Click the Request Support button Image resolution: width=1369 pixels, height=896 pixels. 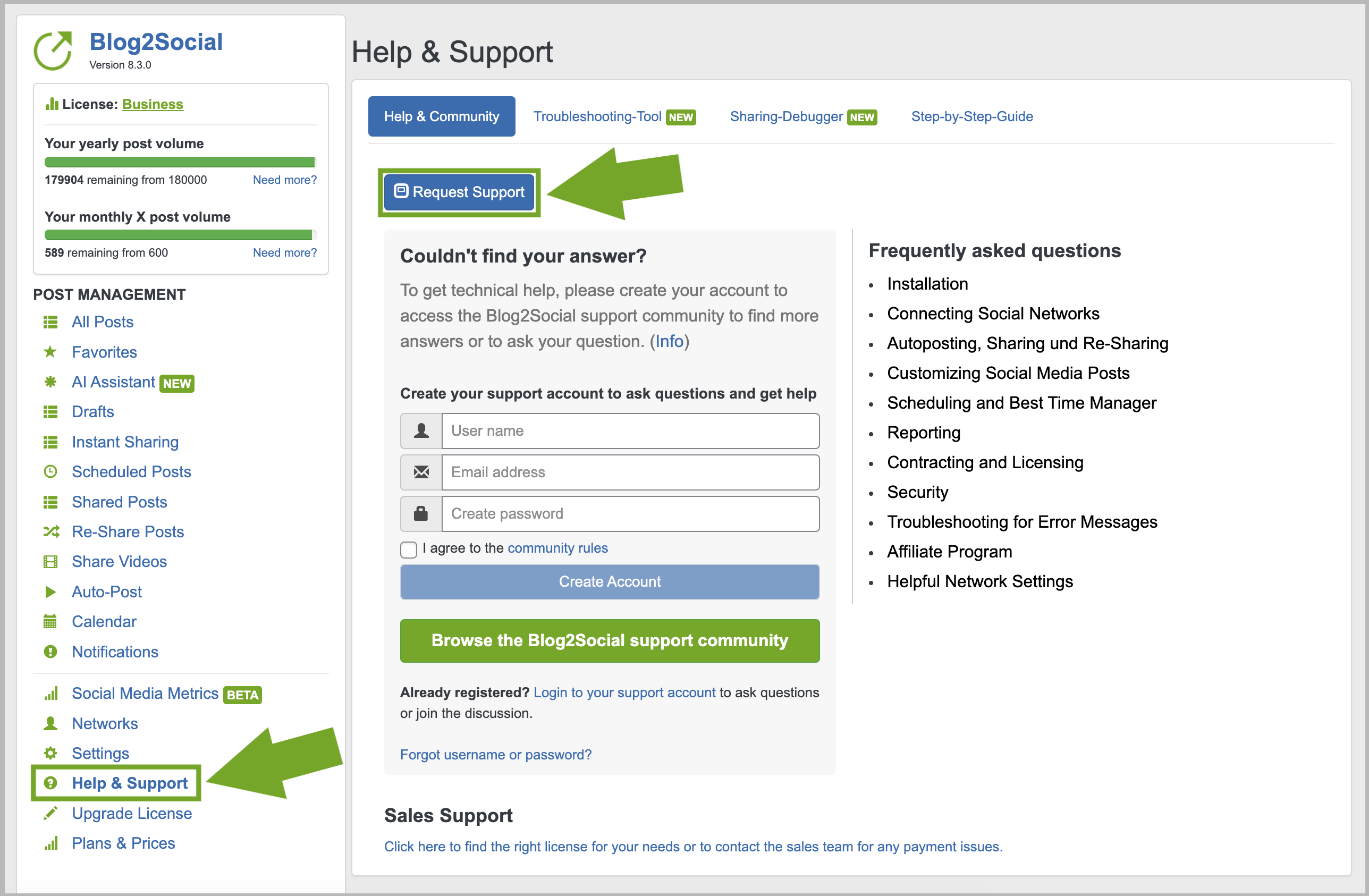[x=459, y=192]
